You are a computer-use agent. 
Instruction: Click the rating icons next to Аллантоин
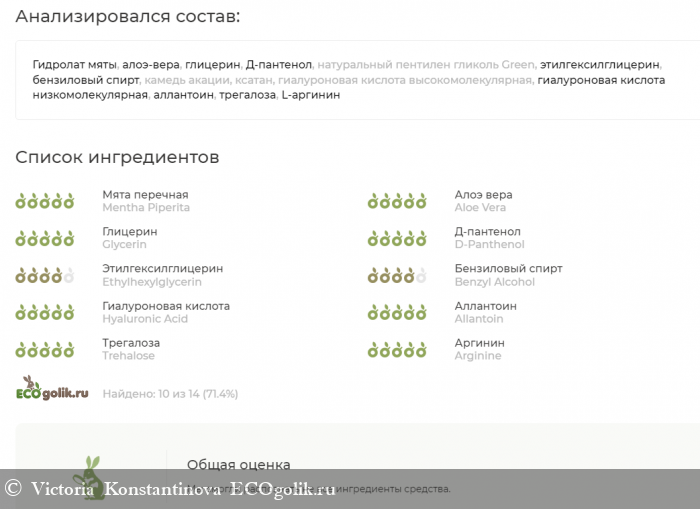397,312
